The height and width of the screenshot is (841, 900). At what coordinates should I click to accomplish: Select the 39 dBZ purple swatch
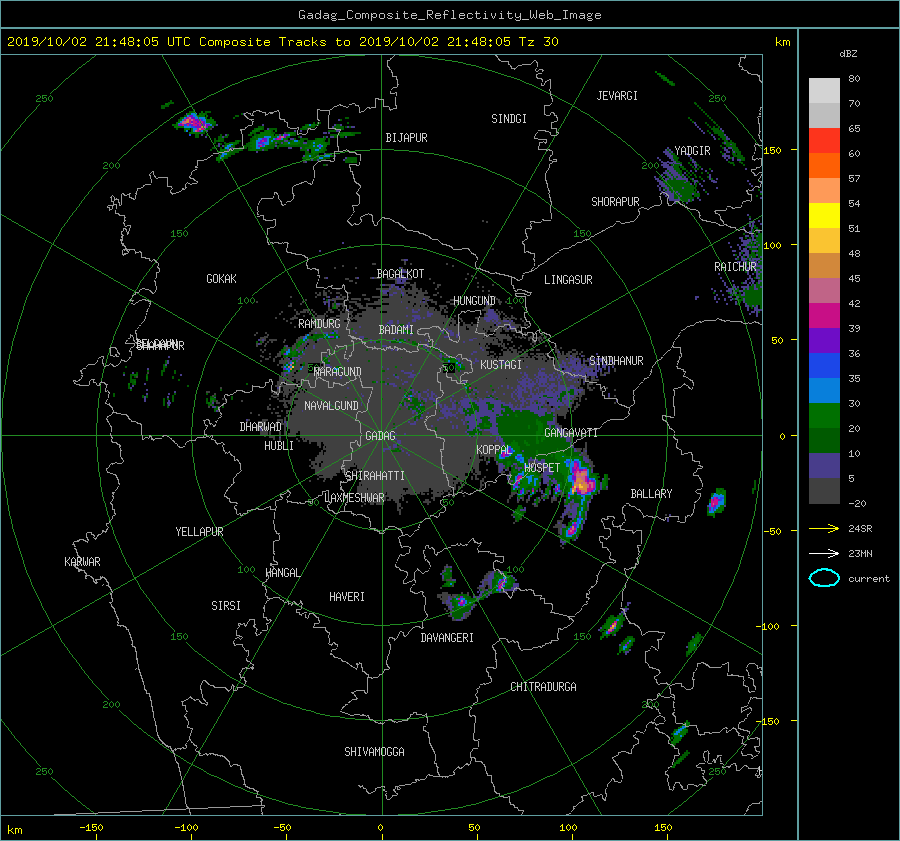824,341
